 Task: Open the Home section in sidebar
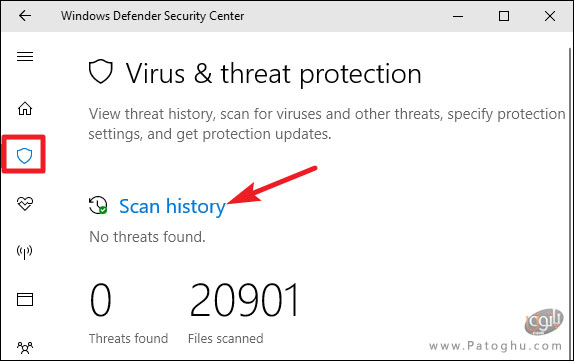tap(25, 108)
